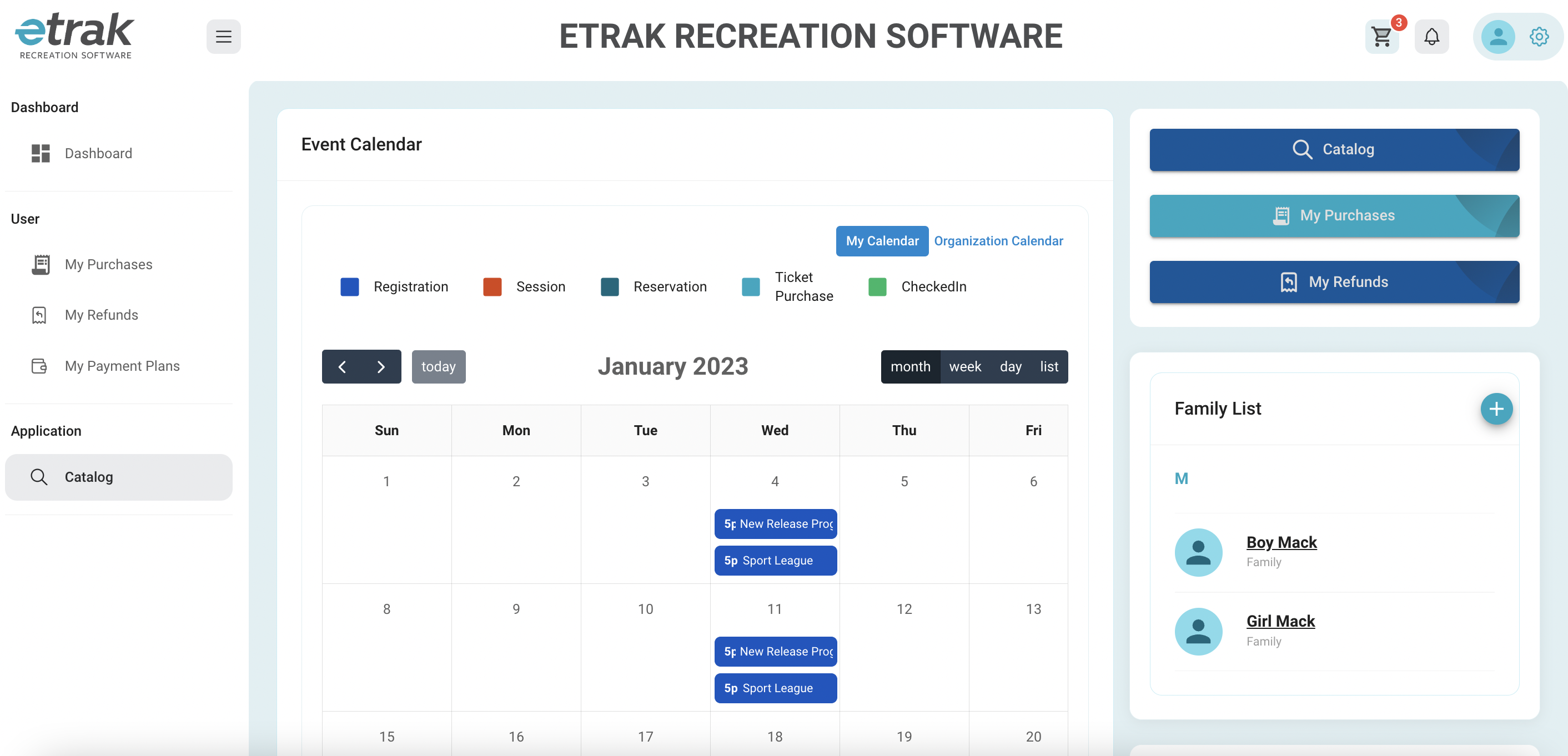
Task: Click the My Purchases receipt icon in sidebar
Action: (x=40, y=265)
